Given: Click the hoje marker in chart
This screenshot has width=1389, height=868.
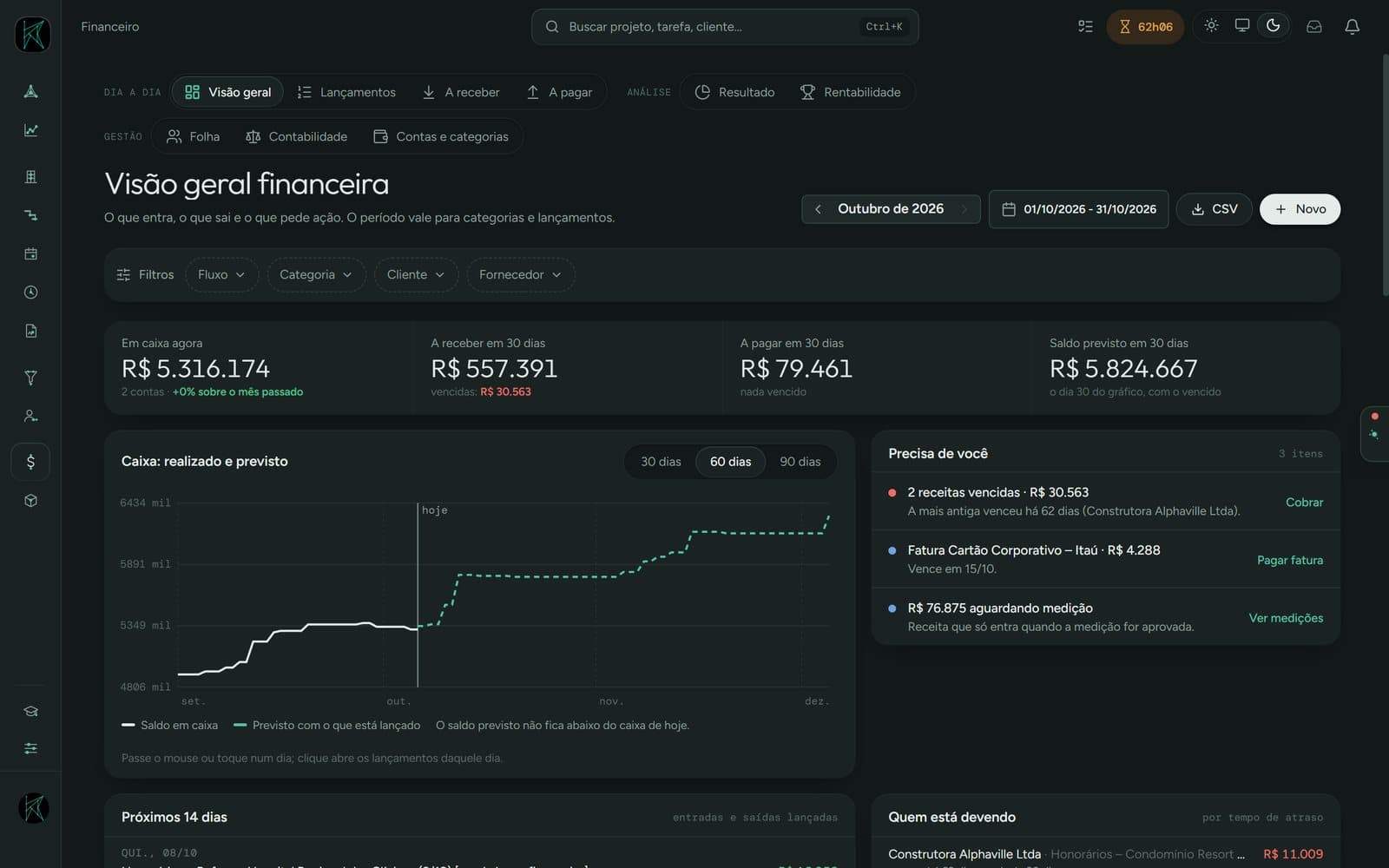Looking at the screenshot, I should (434, 510).
